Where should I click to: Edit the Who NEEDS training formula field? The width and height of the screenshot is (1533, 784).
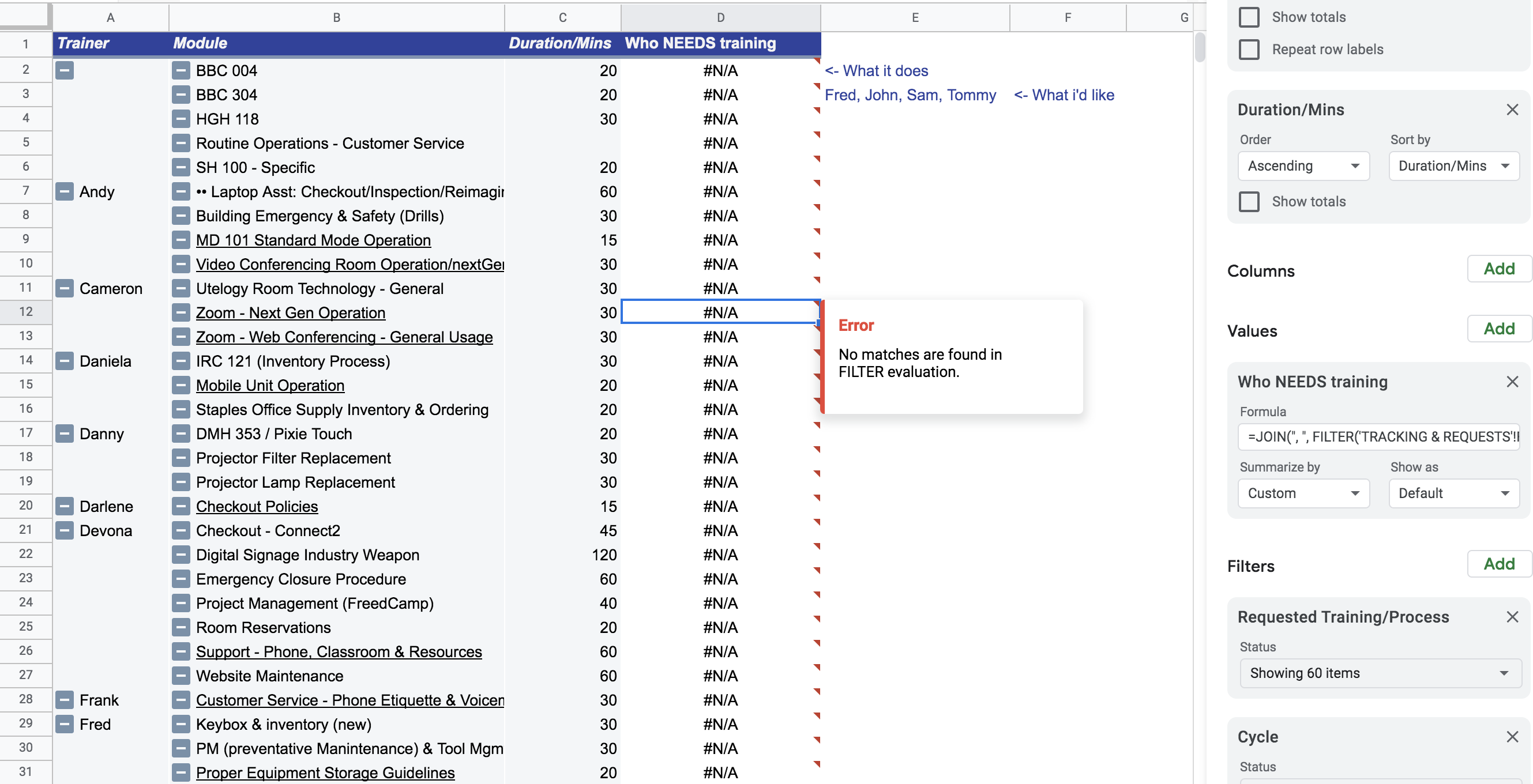(1379, 436)
